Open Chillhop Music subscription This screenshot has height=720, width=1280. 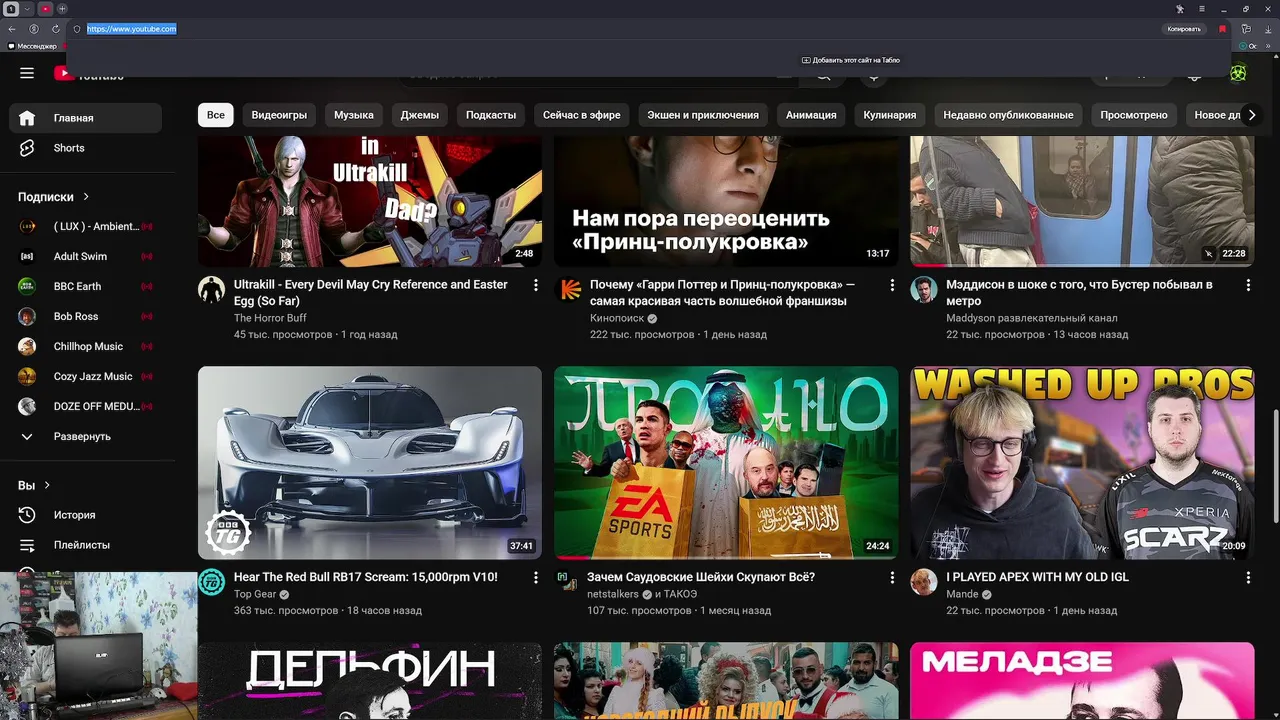point(86,347)
